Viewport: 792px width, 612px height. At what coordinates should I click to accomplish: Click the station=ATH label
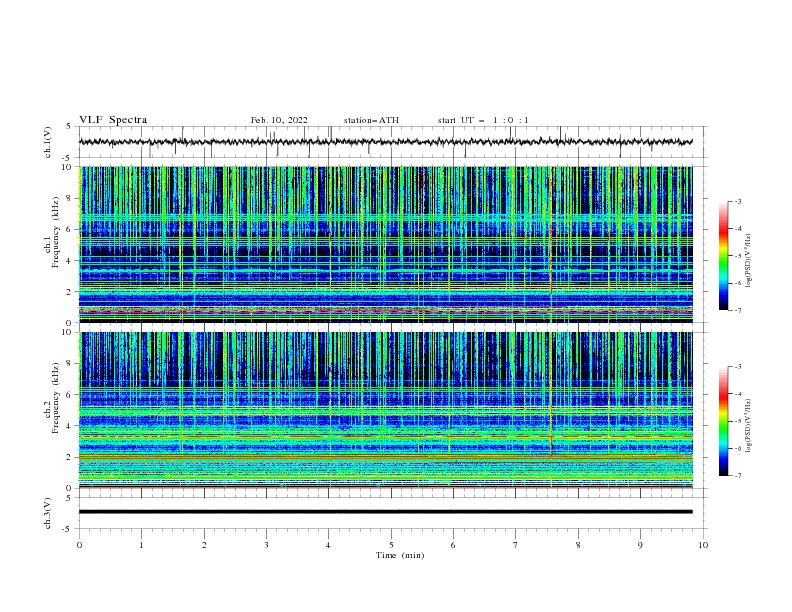[x=371, y=120]
